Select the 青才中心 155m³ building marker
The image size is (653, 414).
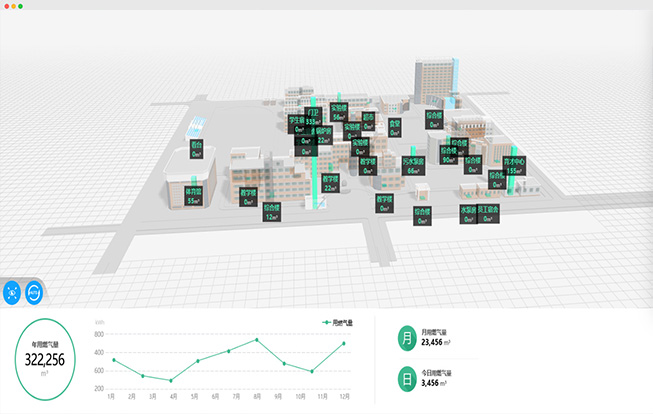(515, 165)
